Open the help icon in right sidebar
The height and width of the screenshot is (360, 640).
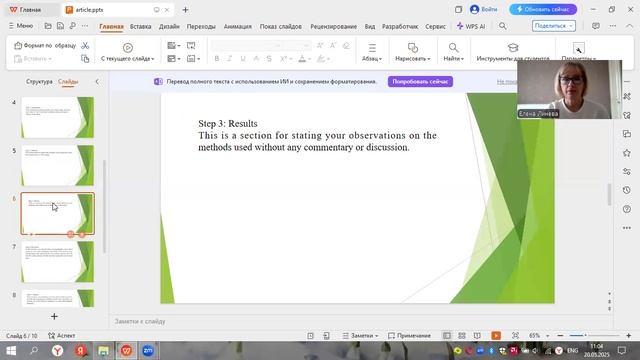click(x=627, y=209)
